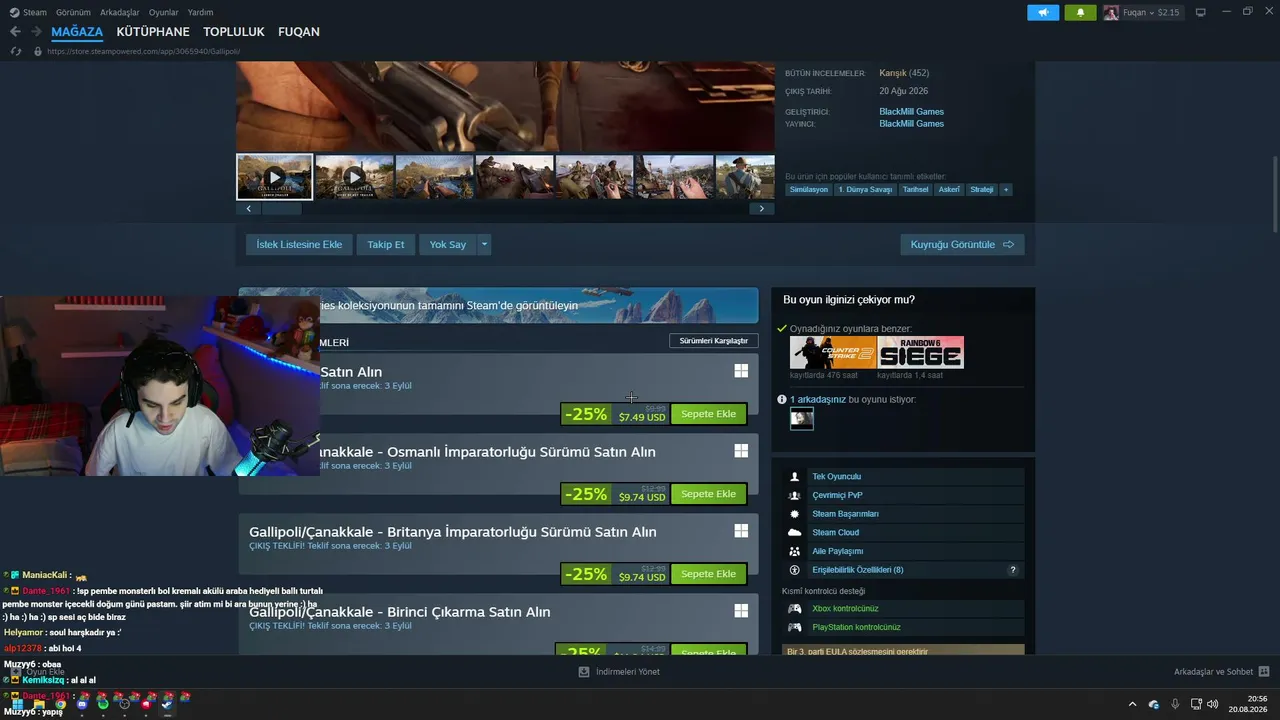Add the $7.49 edition to cart
Viewport: 1280px width, 720px height.
[708, 414]
